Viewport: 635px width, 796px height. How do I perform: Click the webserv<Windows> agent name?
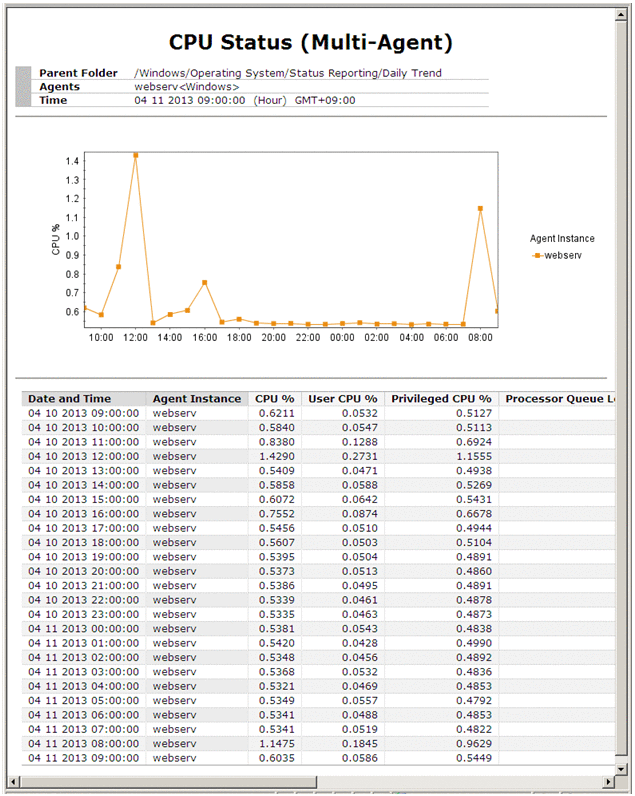point(187,87)
